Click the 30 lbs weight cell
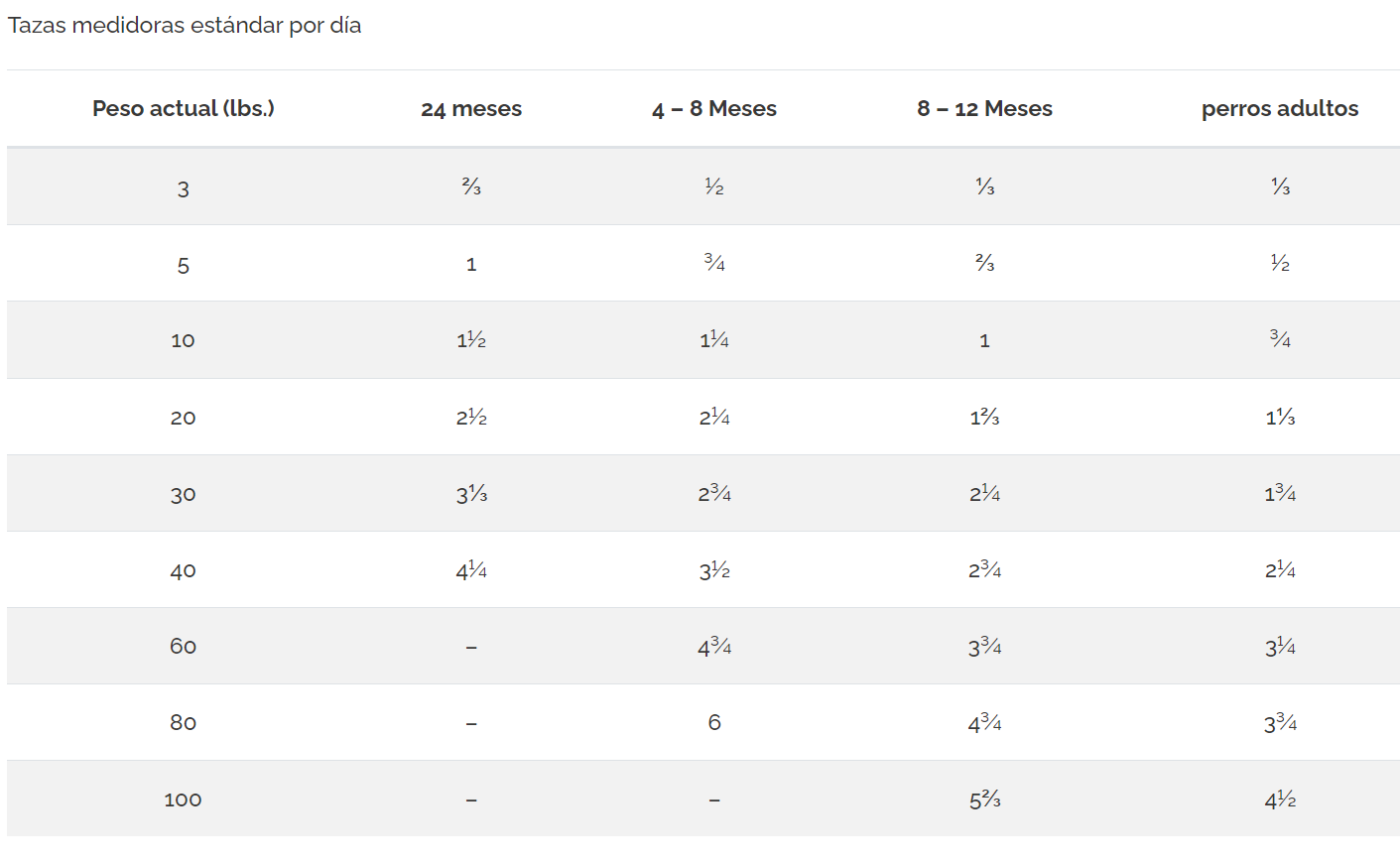Image resolution: width=1400 pixels, height=860 pixels. click(x=184, y=494)
